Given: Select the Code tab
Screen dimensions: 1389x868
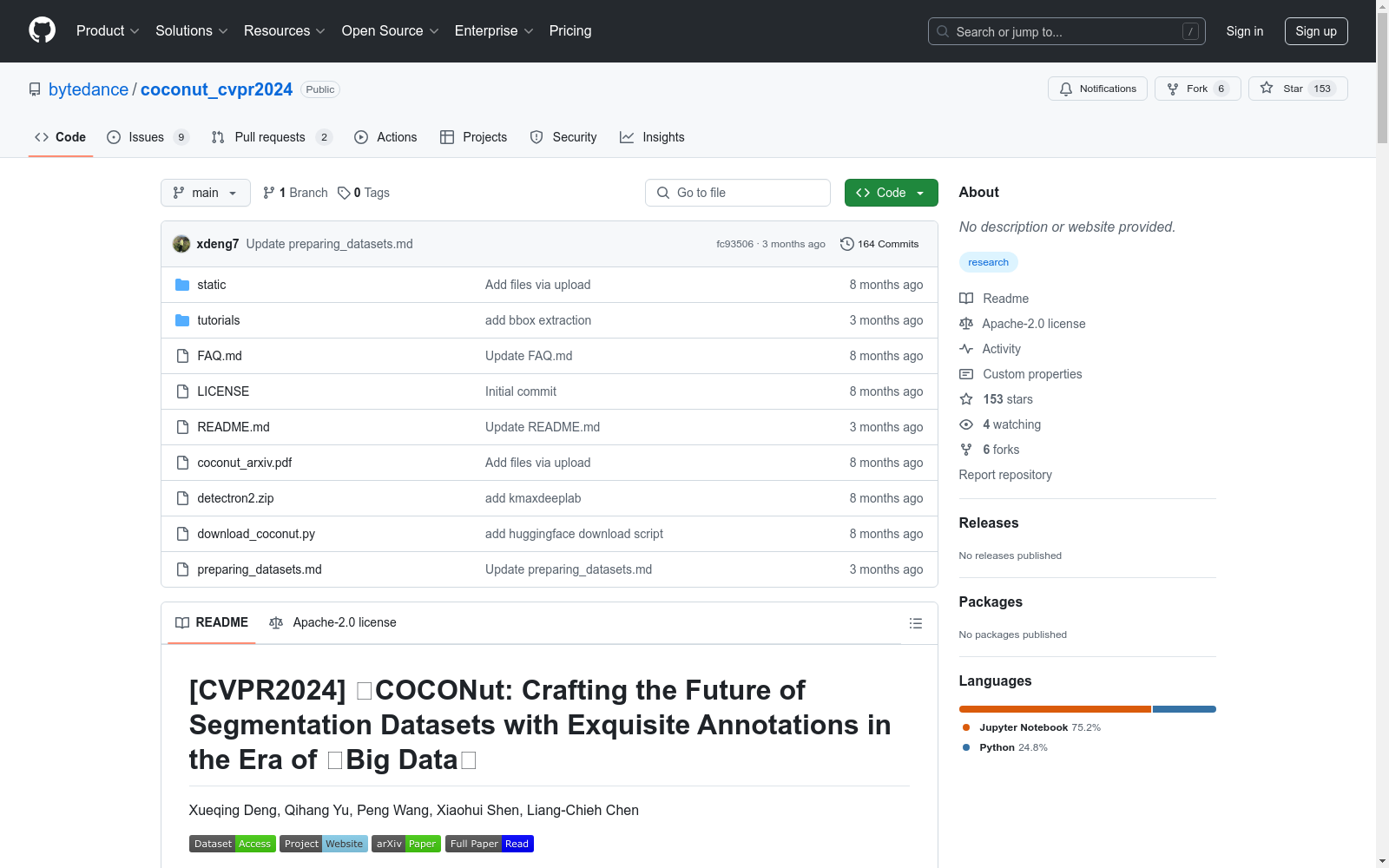Looking at the screenshot, I should click(x=61, y=137).
